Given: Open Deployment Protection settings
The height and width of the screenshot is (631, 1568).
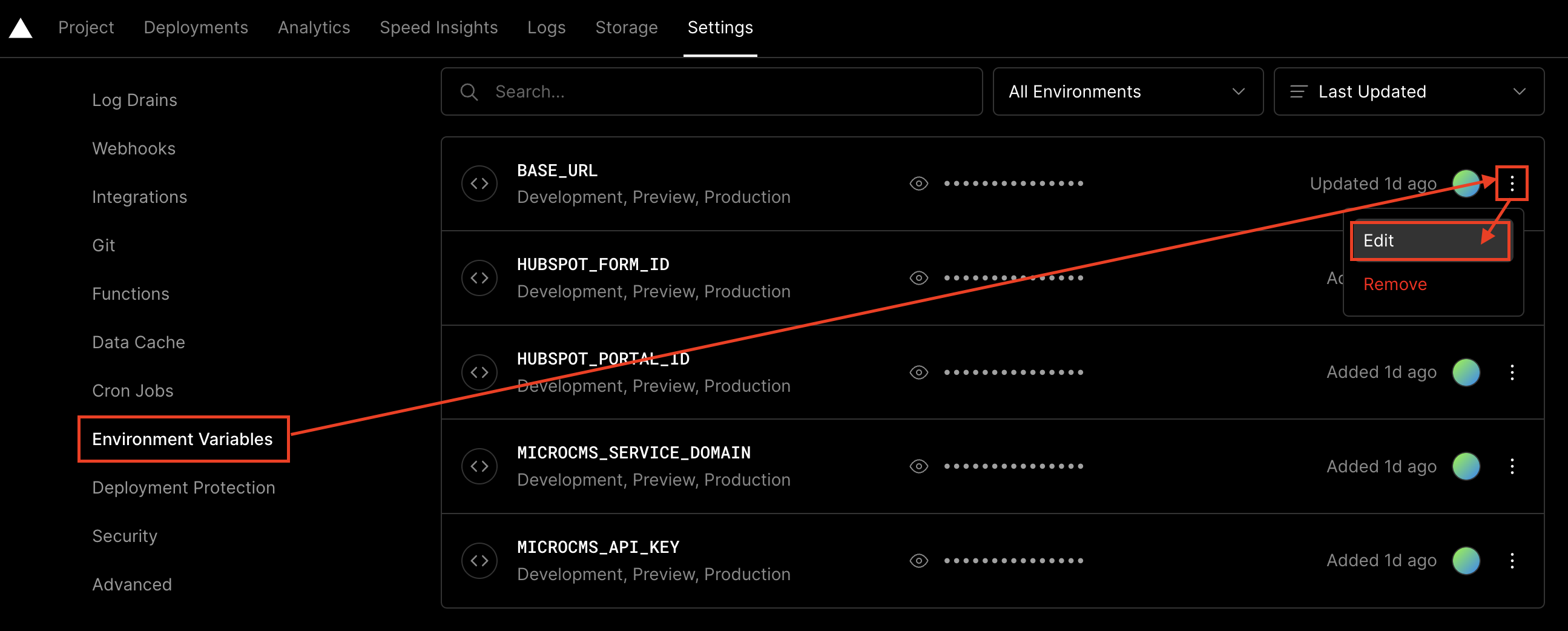Looking at the screenshot, I should [183, 487].
